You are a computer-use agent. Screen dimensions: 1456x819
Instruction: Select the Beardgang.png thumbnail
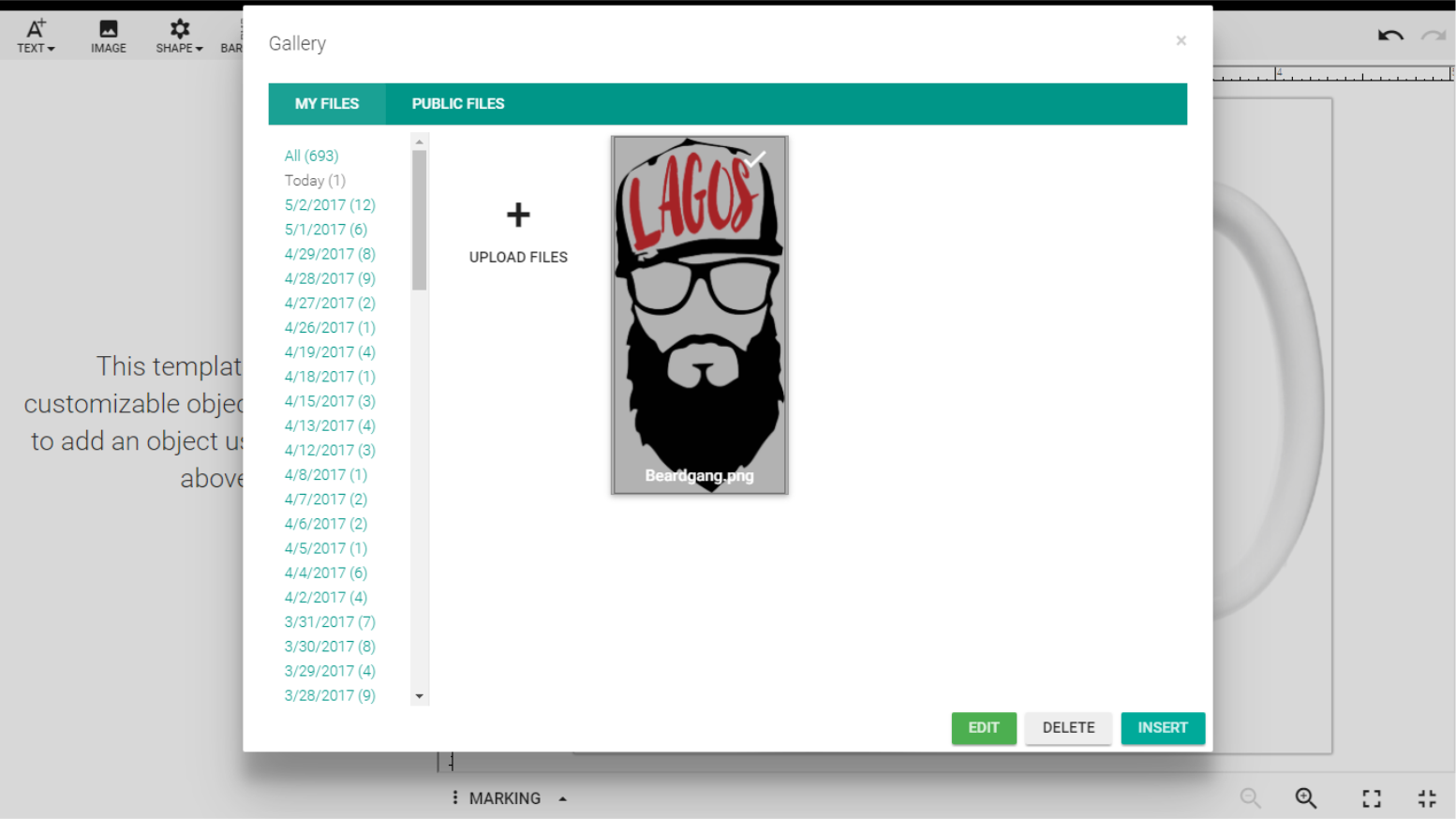coord(700,315)
